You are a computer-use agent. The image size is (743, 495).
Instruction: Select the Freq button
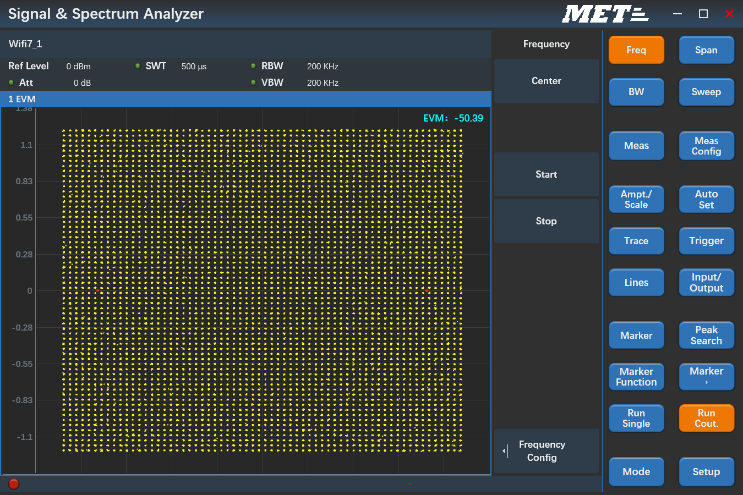pos(636,50)
